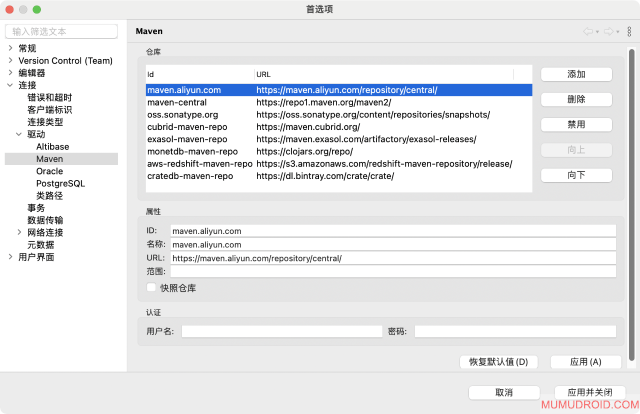Screen dimensions: 640x414
Task: Click the 向下 button
Action: tap(576, 175)
